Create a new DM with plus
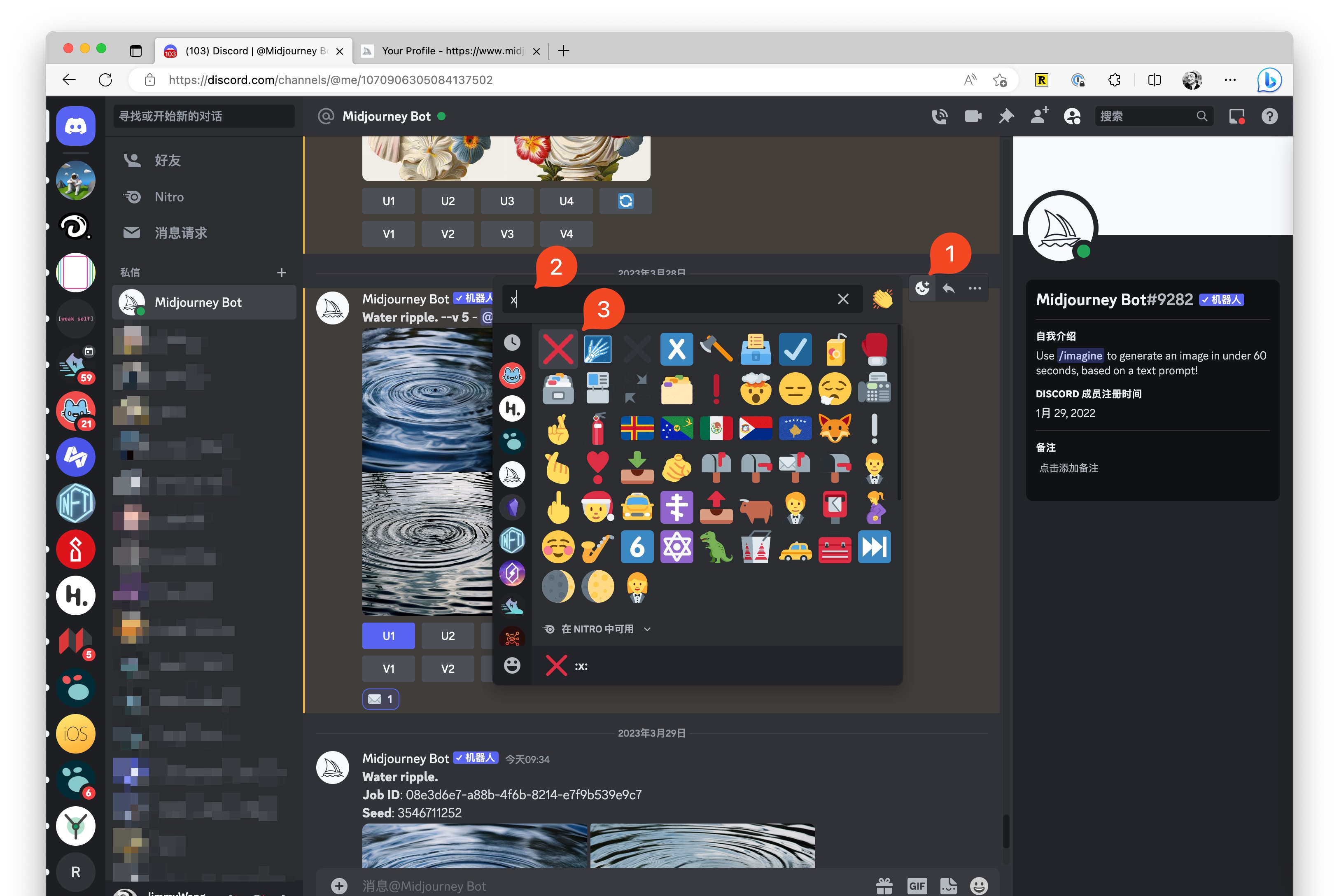 pos(282,273)
